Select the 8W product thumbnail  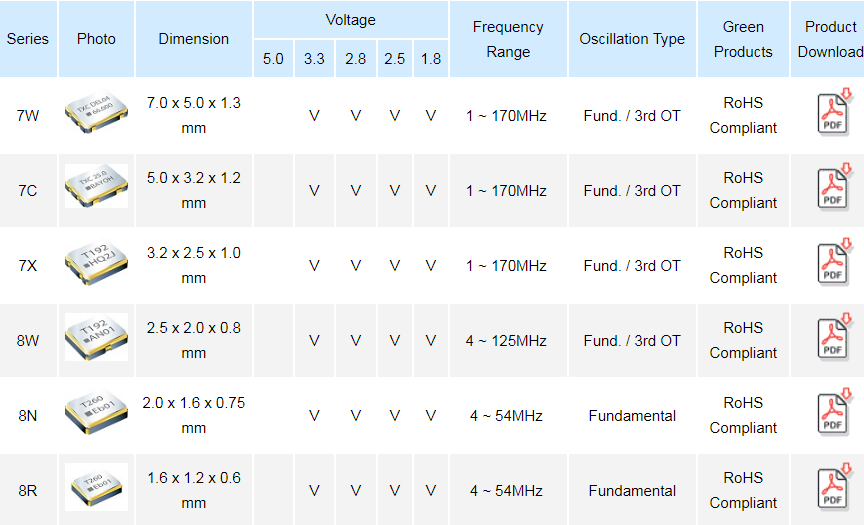96,338
